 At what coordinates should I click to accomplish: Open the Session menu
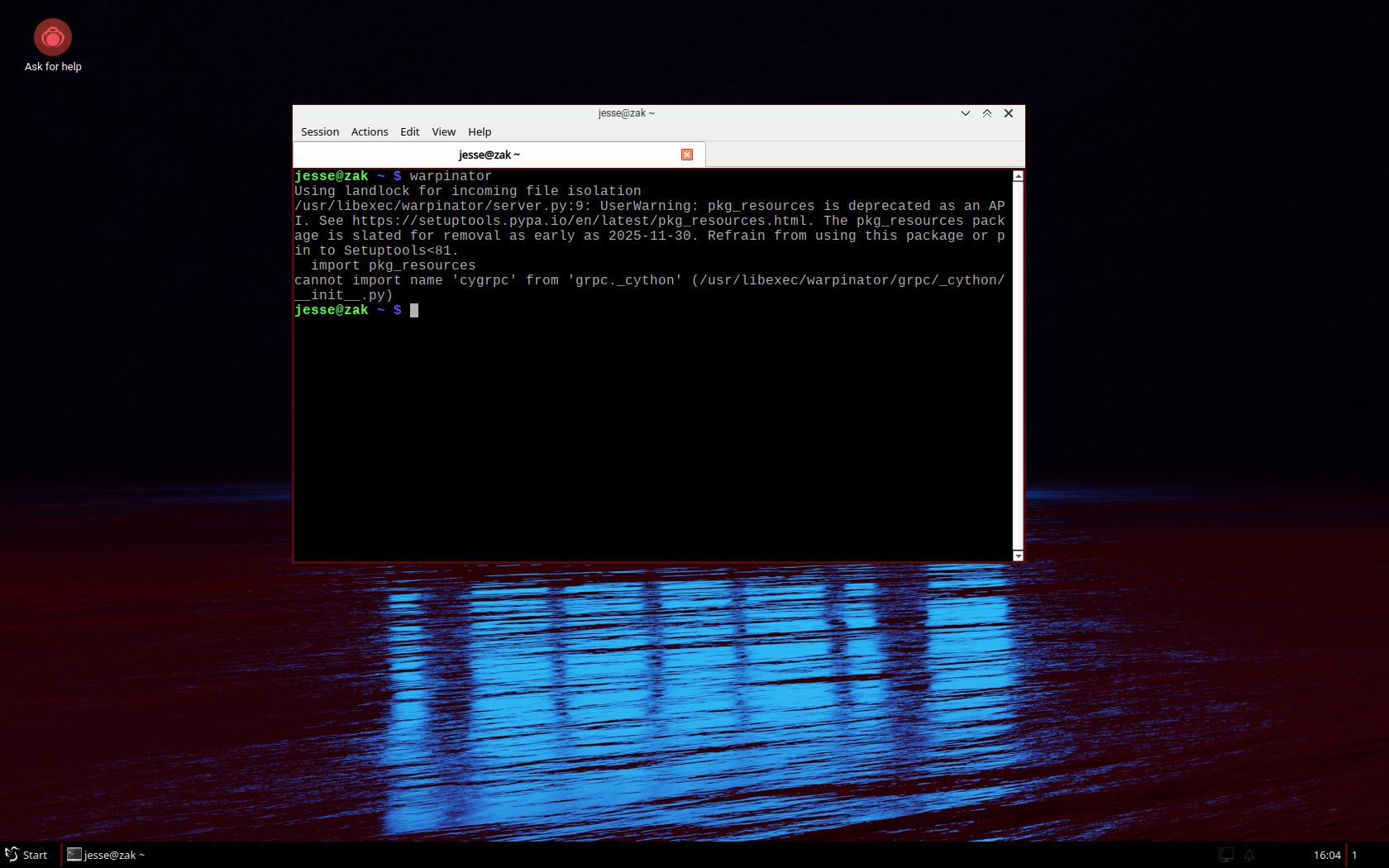coord(320,131)
